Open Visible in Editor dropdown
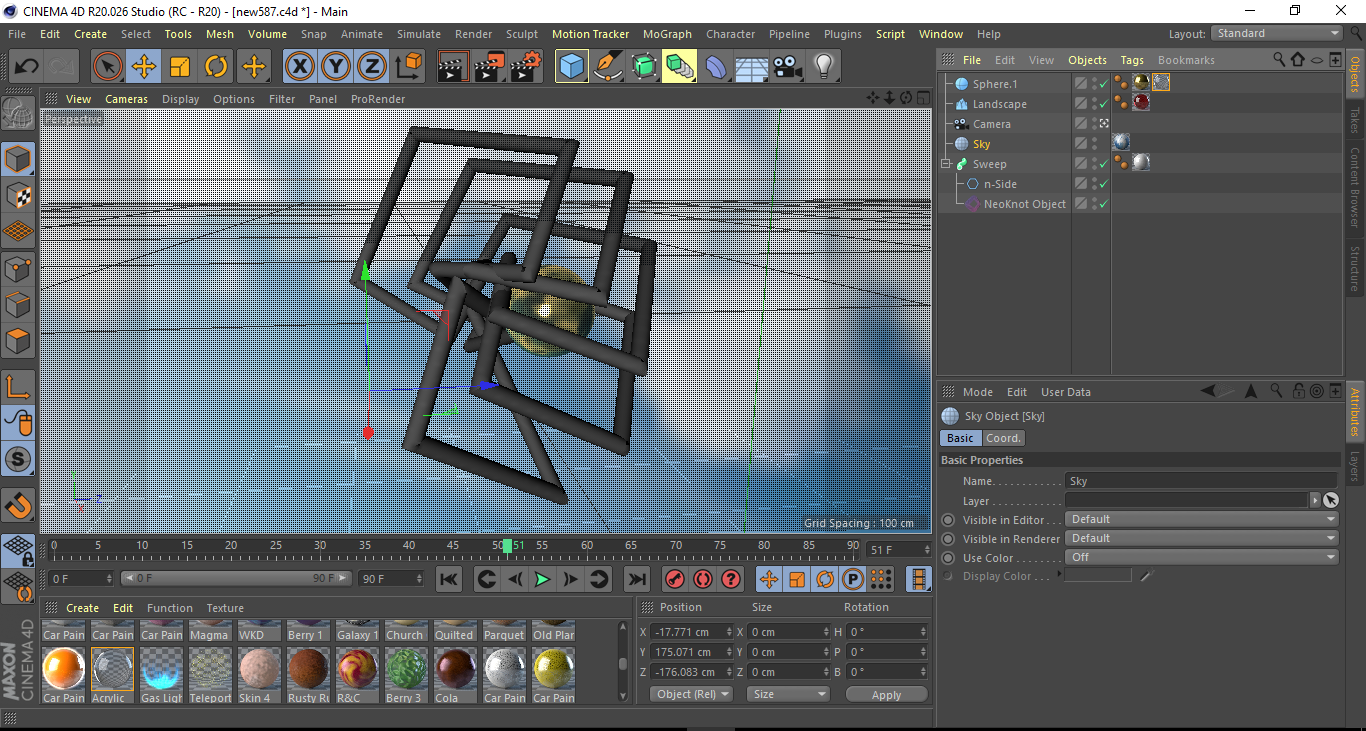This screenshot has width=1366, height=731. [1202, 519]
